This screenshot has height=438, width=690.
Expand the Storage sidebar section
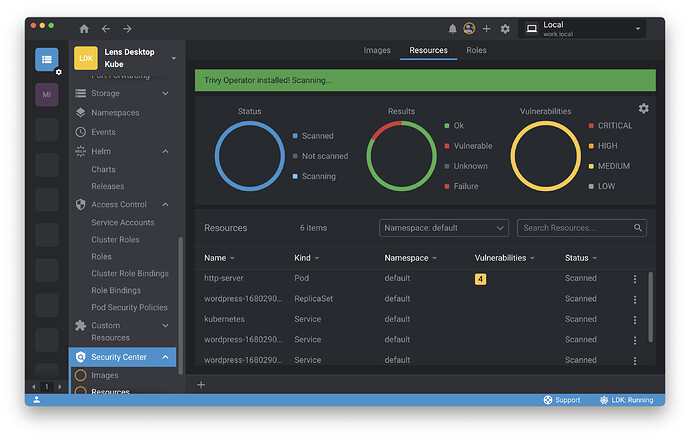click(x=165, y=93)
